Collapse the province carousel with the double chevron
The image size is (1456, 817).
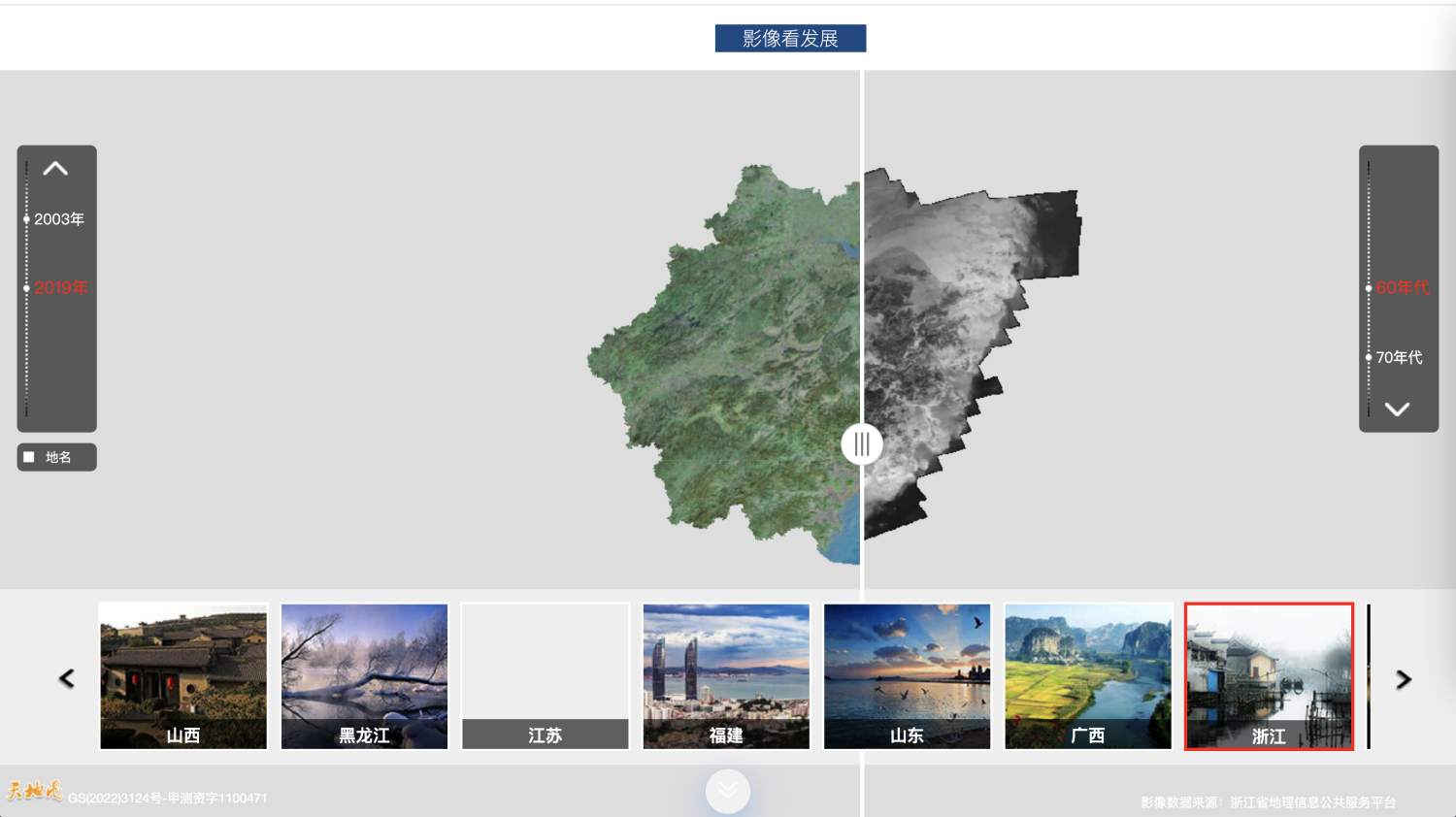point(727,791)
